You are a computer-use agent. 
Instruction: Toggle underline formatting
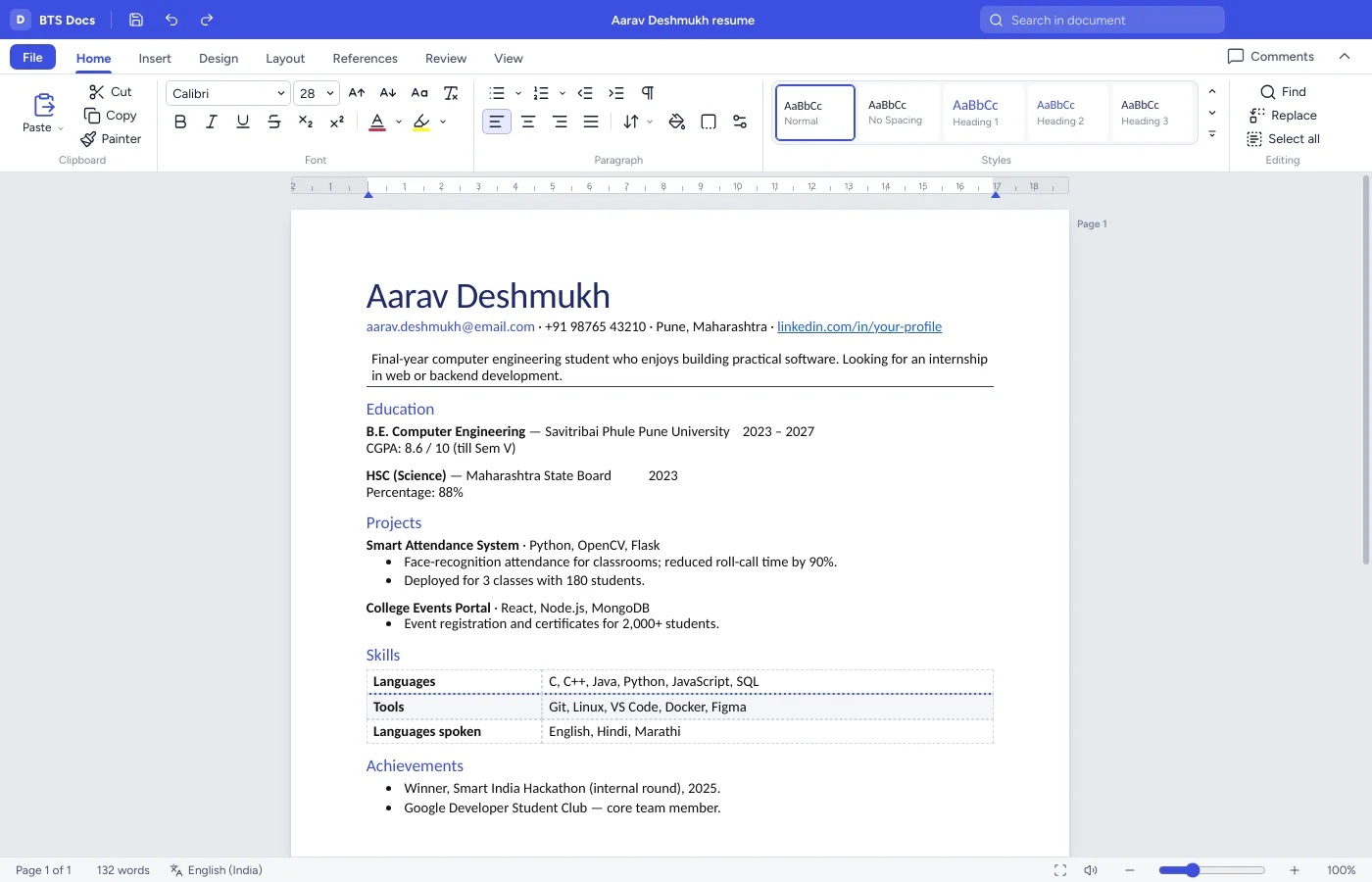pos(243,122)
